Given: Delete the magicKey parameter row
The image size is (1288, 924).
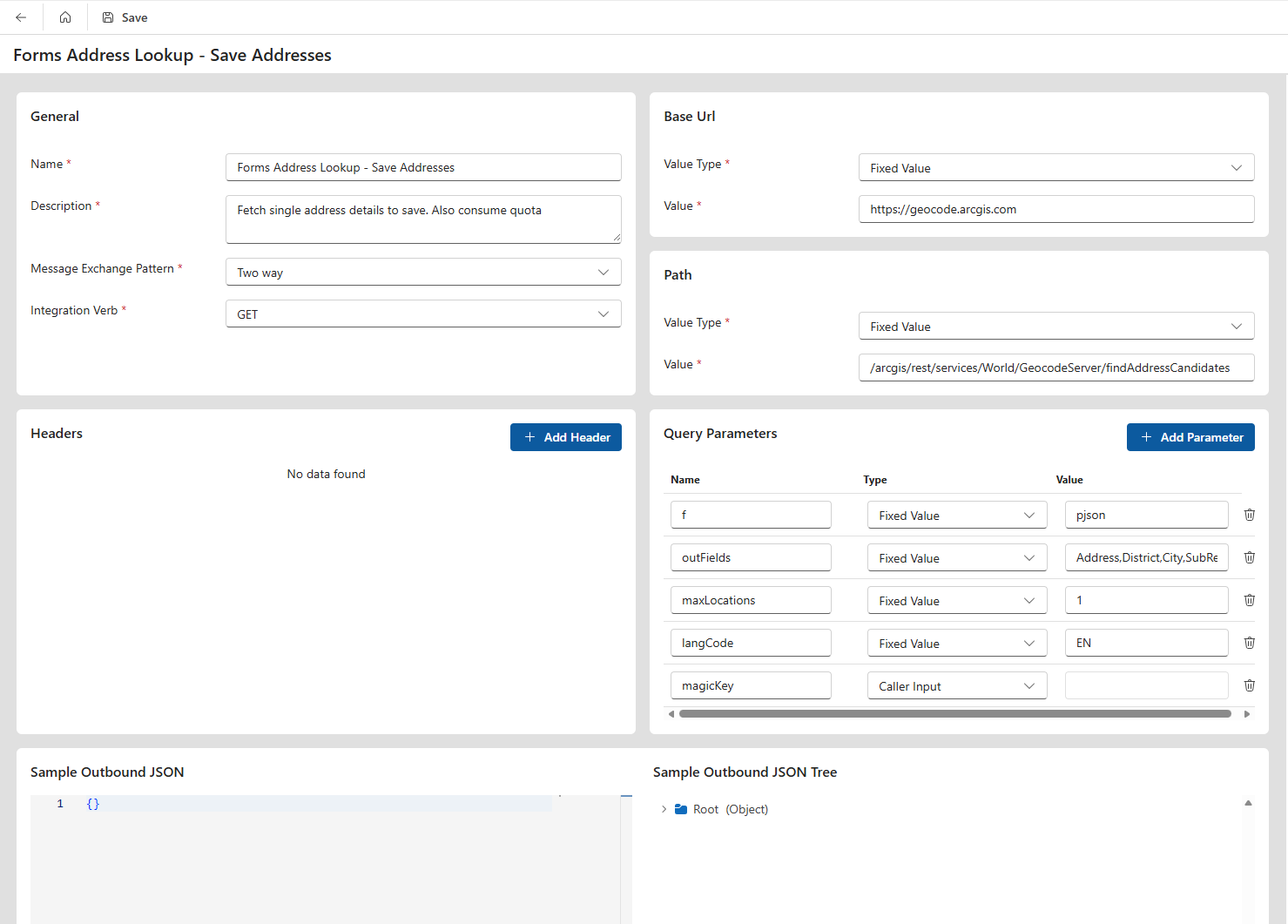Looking at the screenshot, I should click(x=1249, y=685).
